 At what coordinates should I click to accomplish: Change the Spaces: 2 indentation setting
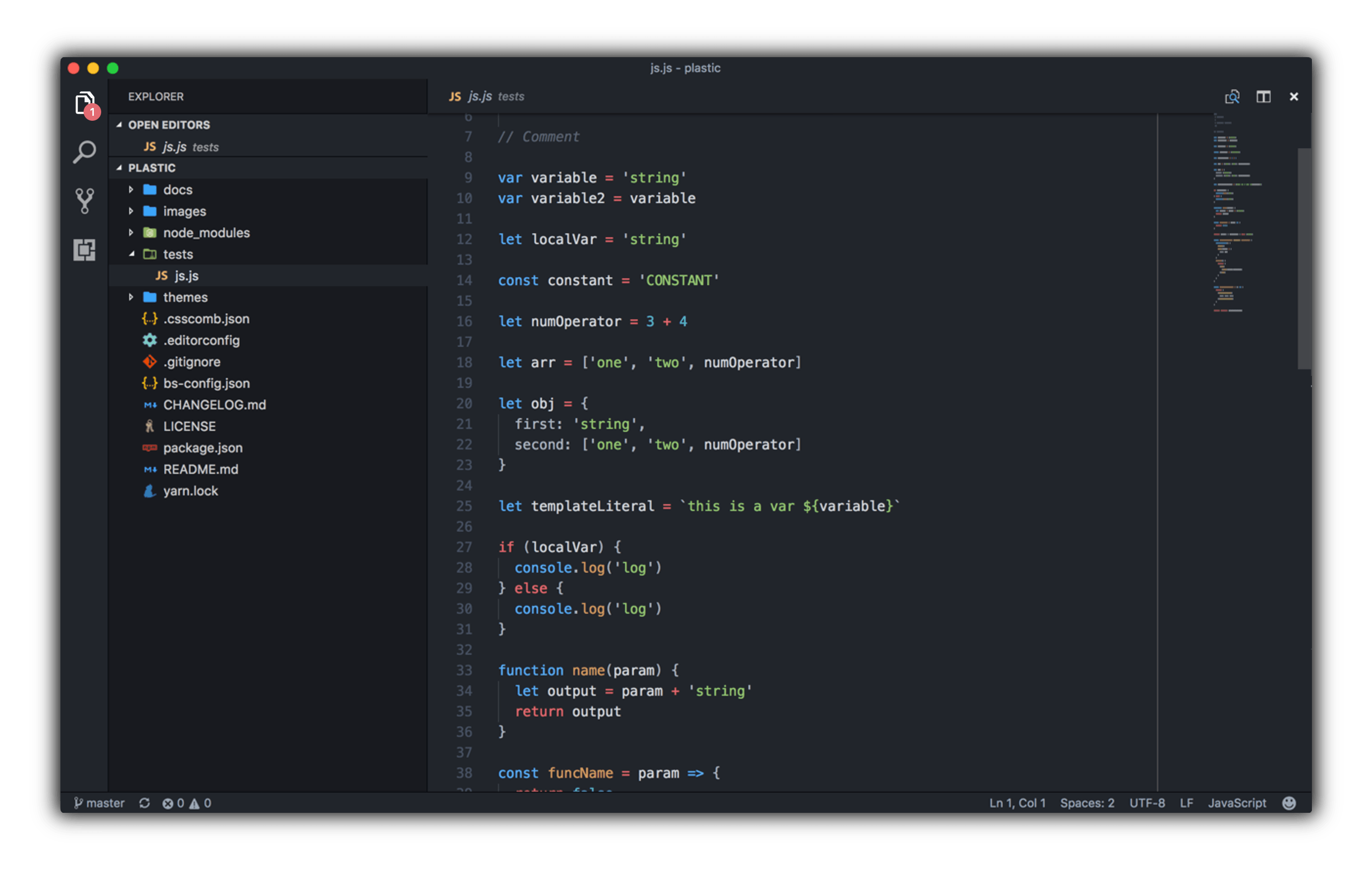[1087, 803]
